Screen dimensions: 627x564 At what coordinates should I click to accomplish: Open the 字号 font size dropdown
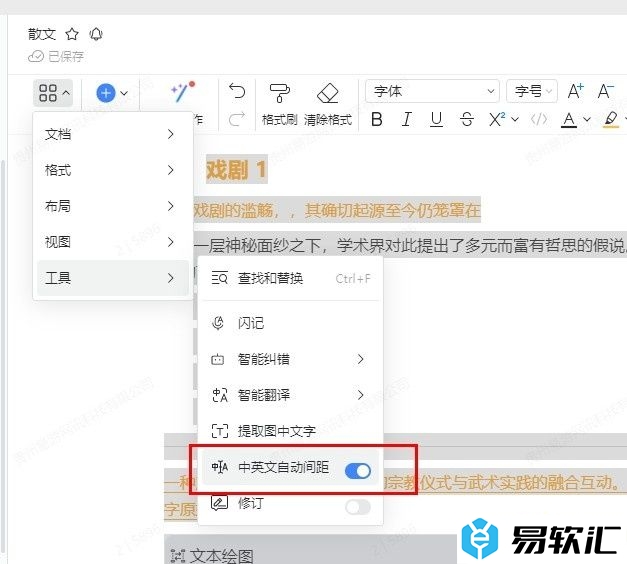(x=532, y=91)
